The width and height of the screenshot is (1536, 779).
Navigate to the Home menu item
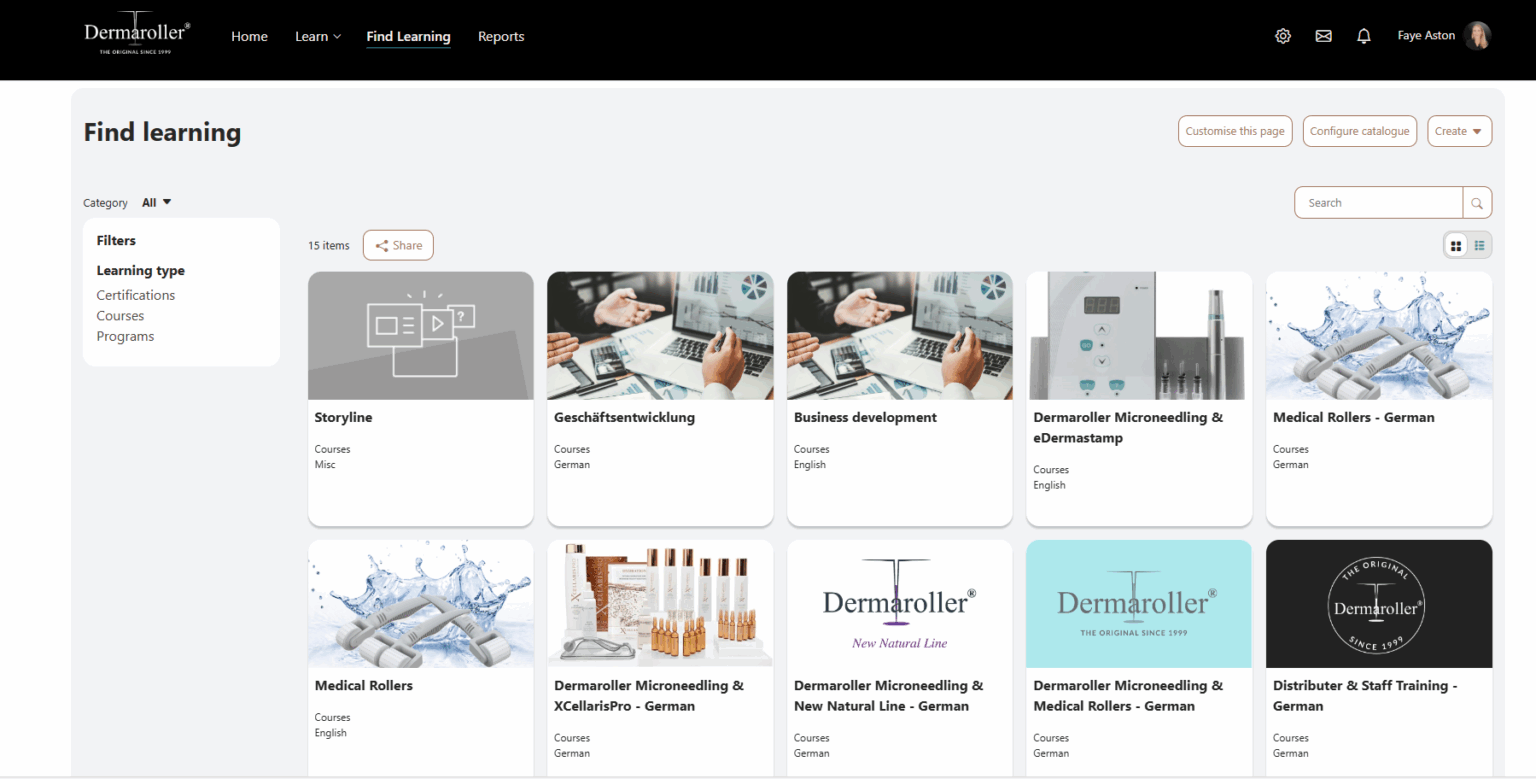(x=249, y=36)
